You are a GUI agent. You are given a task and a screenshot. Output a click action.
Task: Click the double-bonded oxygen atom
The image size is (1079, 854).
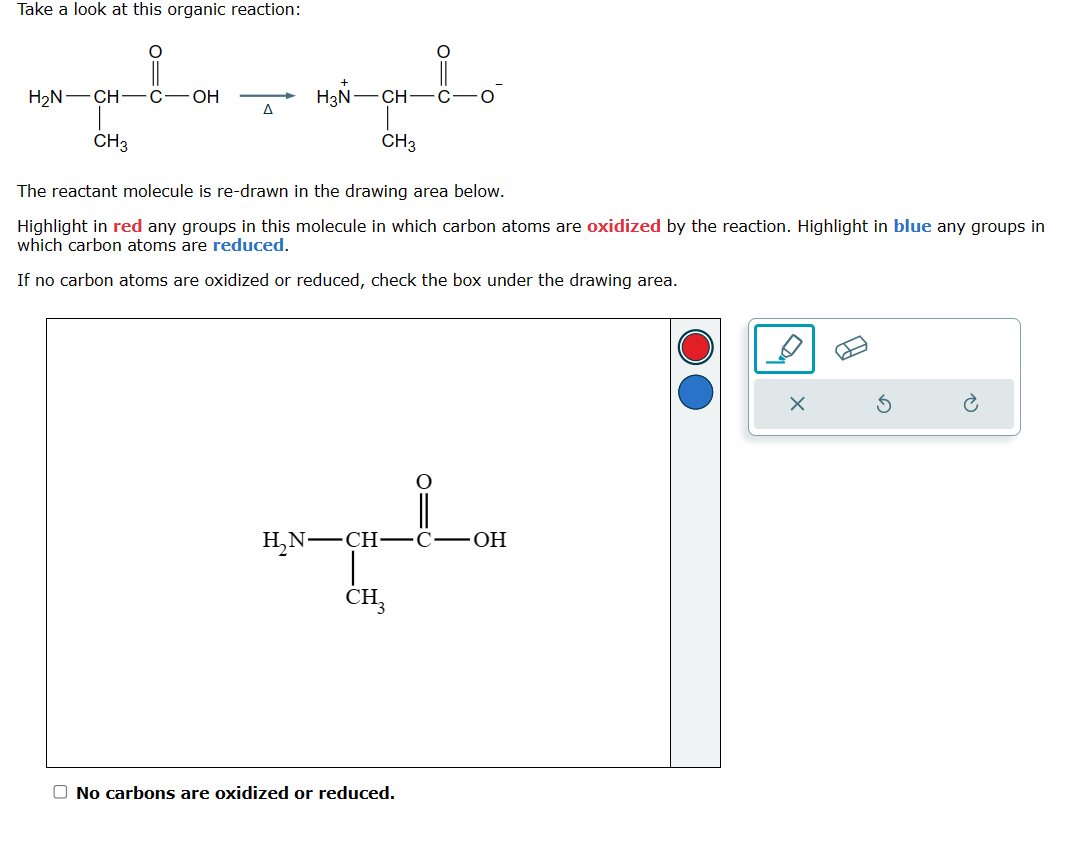[423, 480]
